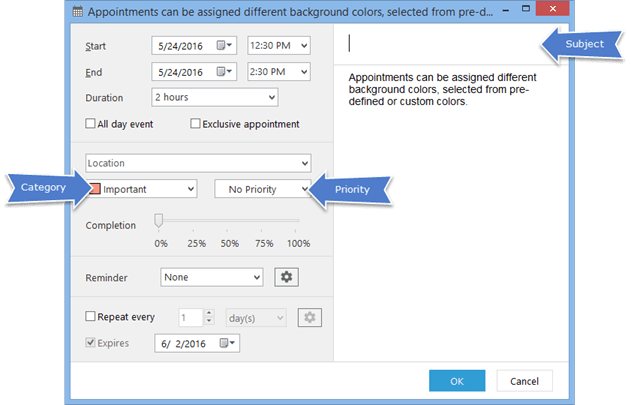Decrease the repeat interval with down arrow
This screenshot has height=405, width=631.
pyautogui.click(x=209, y=321)
